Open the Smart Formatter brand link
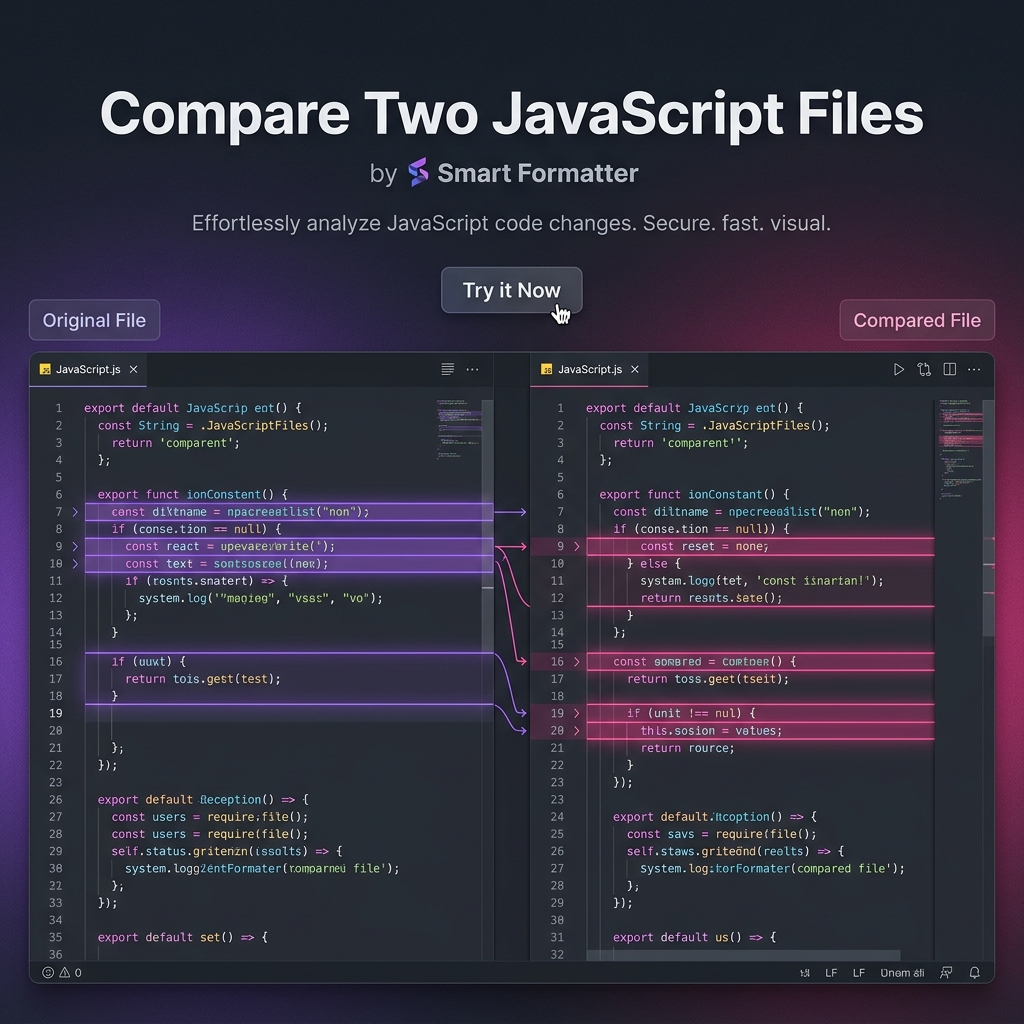 (537, 173)
